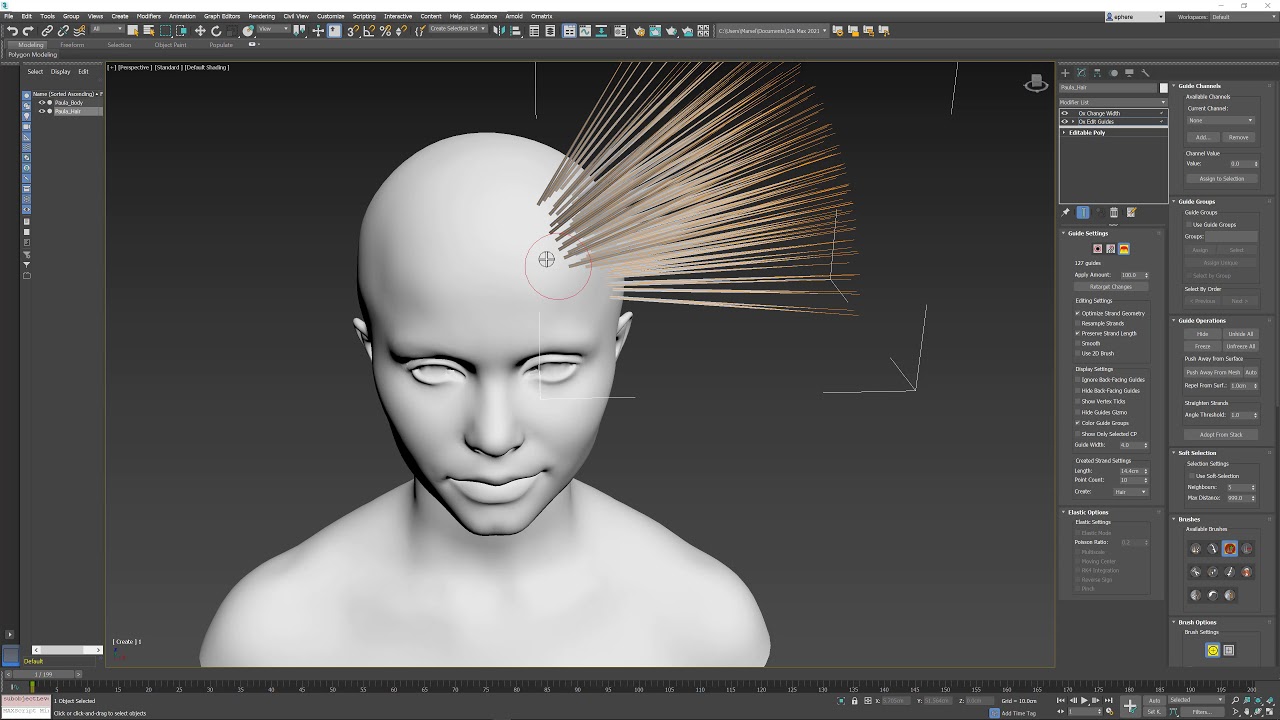Toggle Color Guide Groups checkbox

click(x=1078, y=423)
